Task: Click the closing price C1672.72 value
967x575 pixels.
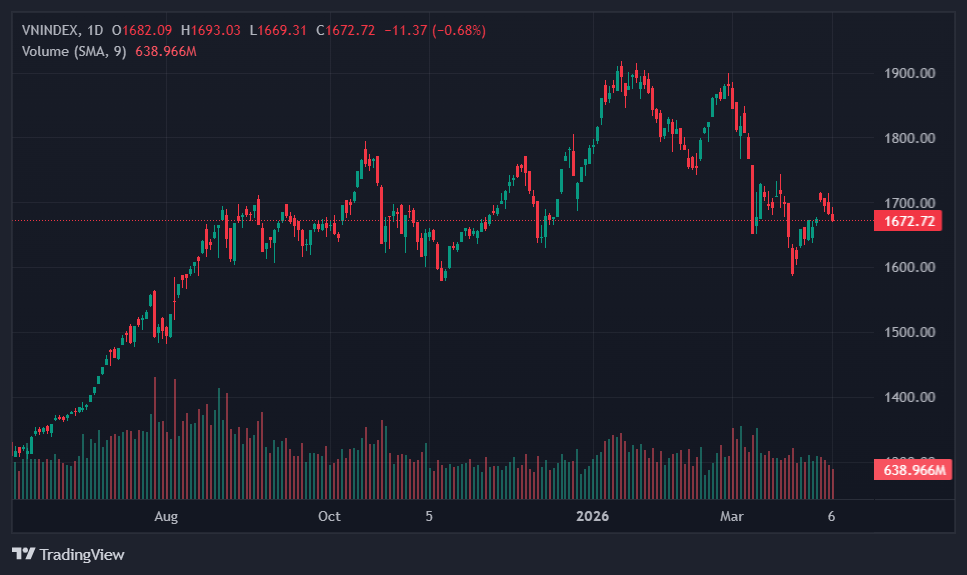Action: (345, 30)
